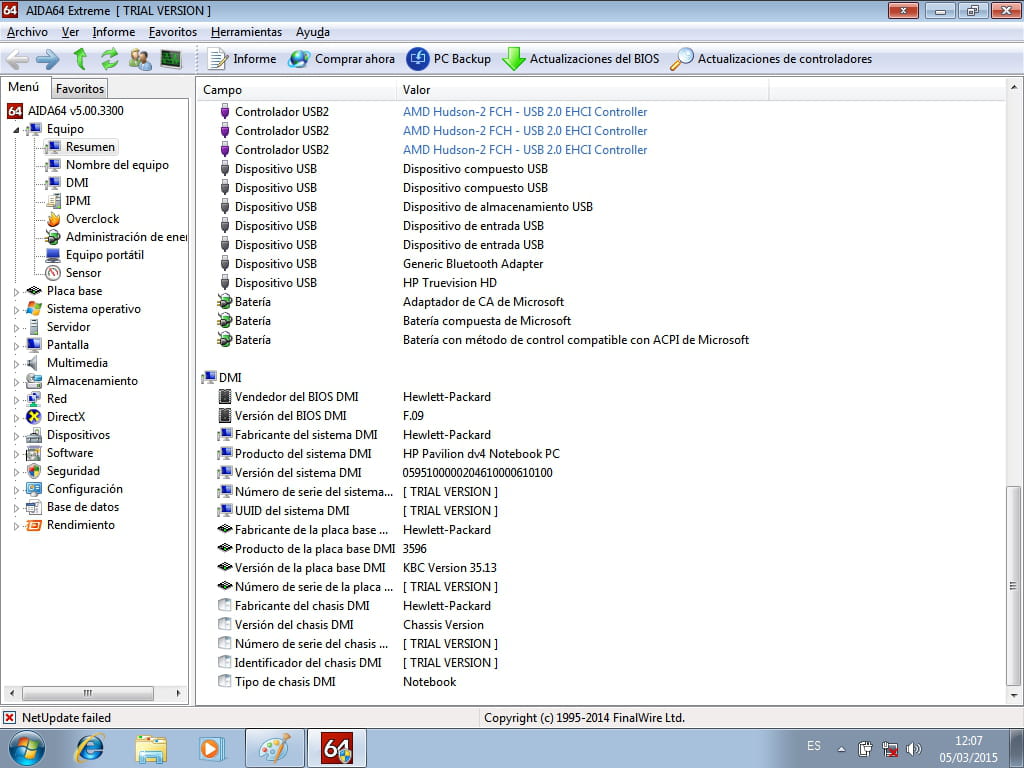Click the sidebar horizontal scroll right arrow
Viewport: 1024px width, 768px height.
pyautogui.click(x=178, y=693)
